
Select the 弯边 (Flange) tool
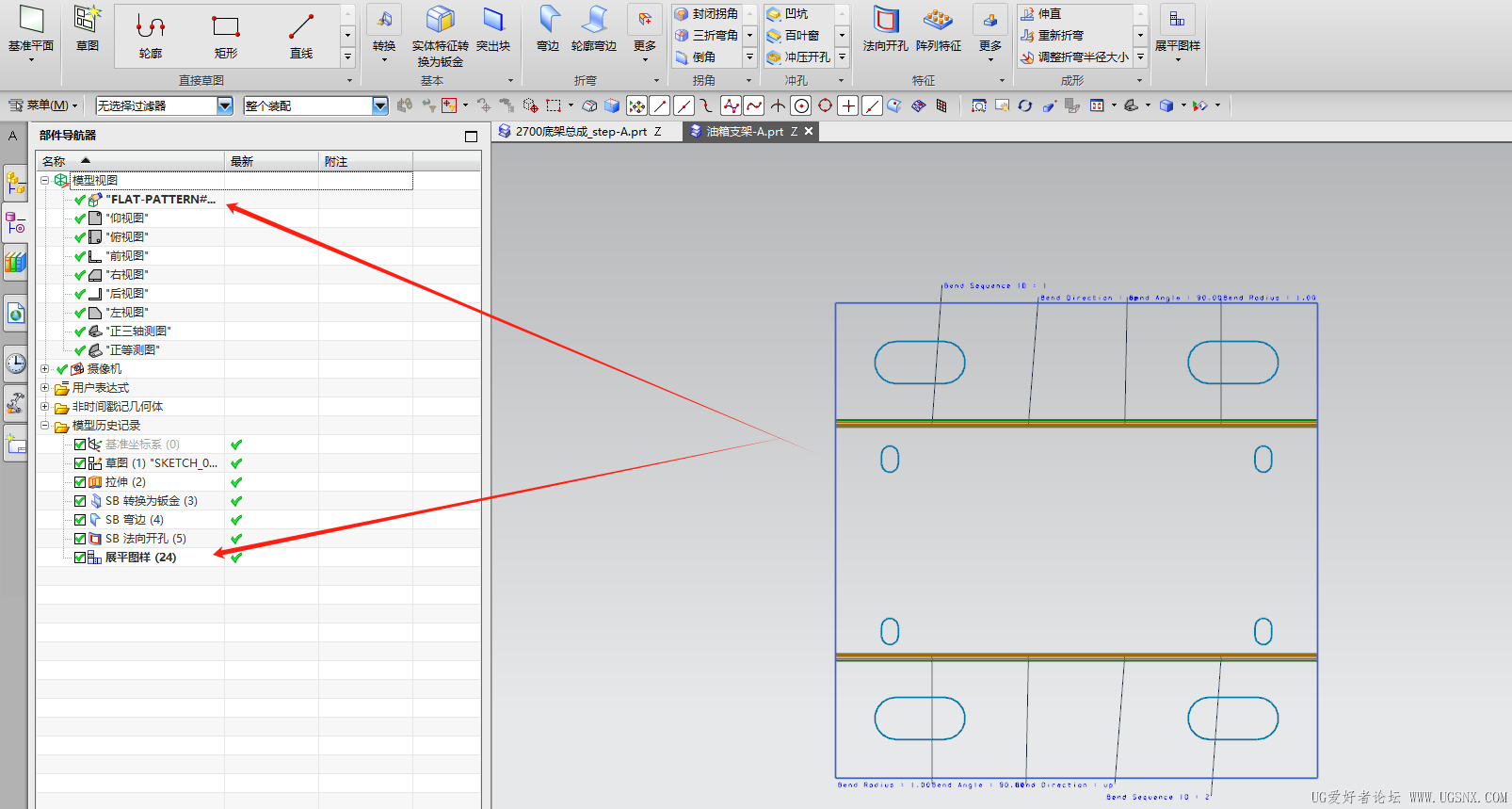coord(548,29)
